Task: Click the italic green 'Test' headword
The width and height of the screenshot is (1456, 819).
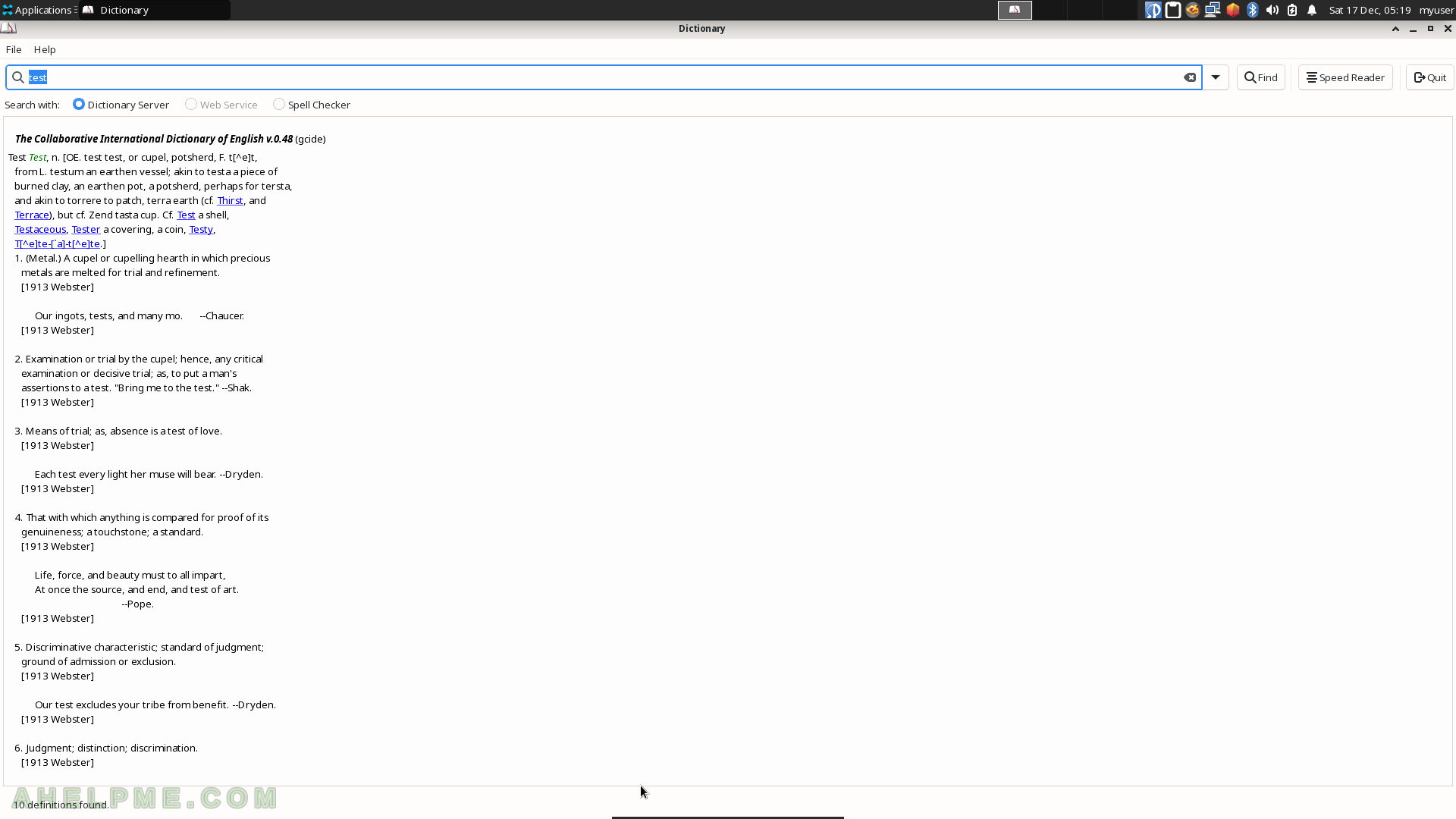Action: click(x=38, y=158)
